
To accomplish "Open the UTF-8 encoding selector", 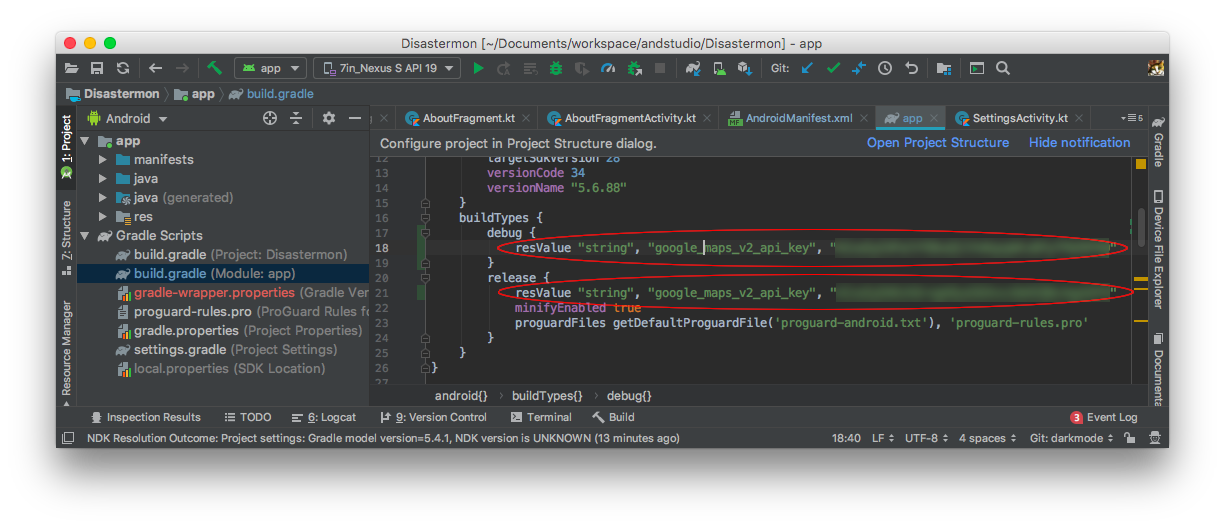I will 925,438.
